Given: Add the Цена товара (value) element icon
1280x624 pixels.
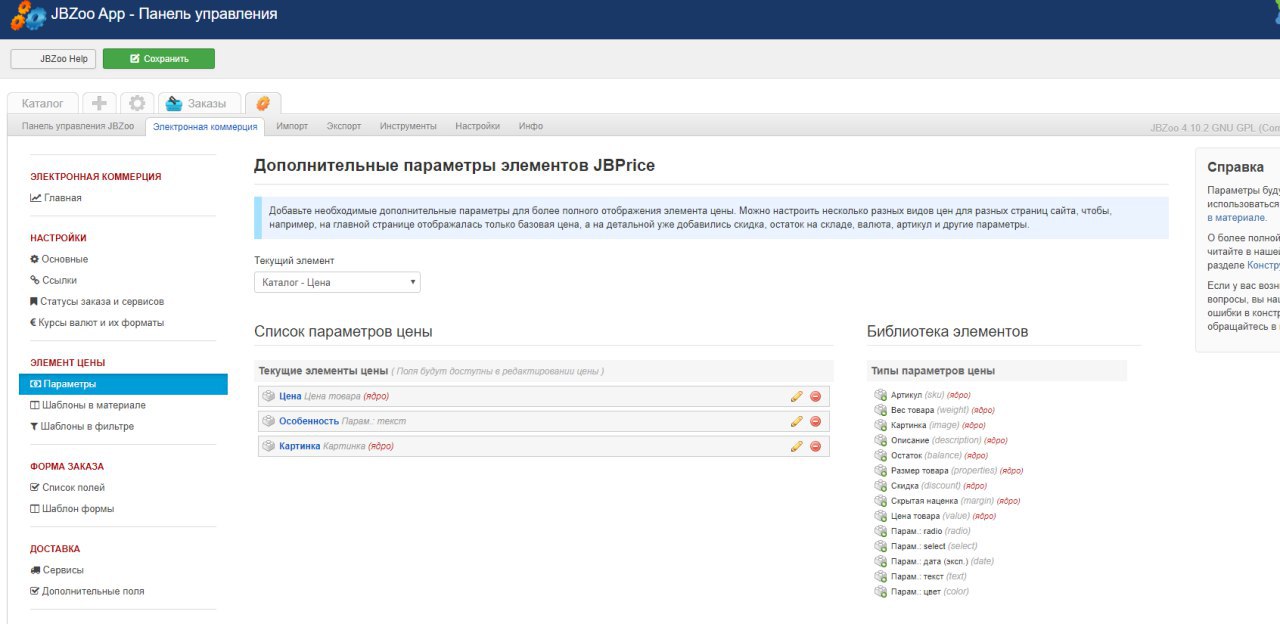Looking at the screenshot, I should pos(880,516).
